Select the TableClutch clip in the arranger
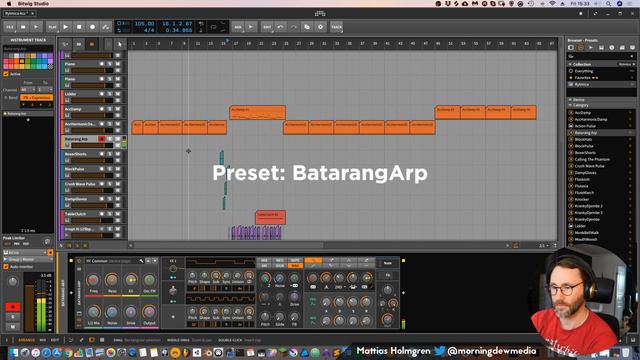 pyautogui.click(x=270, y=218)
